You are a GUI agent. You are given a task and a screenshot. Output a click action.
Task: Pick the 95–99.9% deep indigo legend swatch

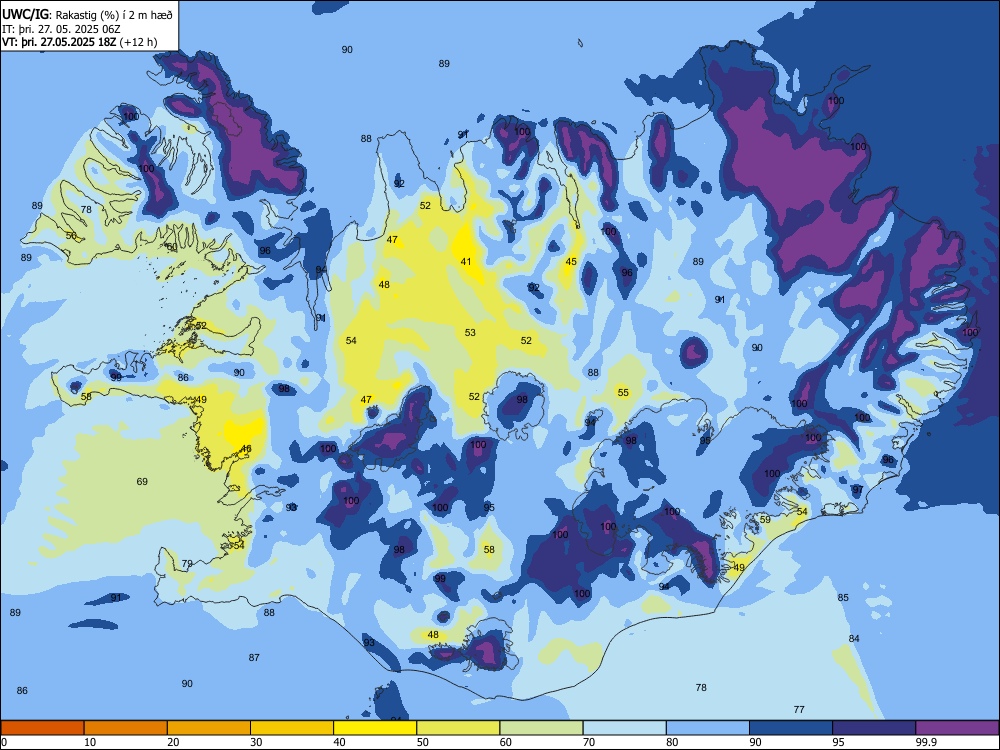coord(874,728)
